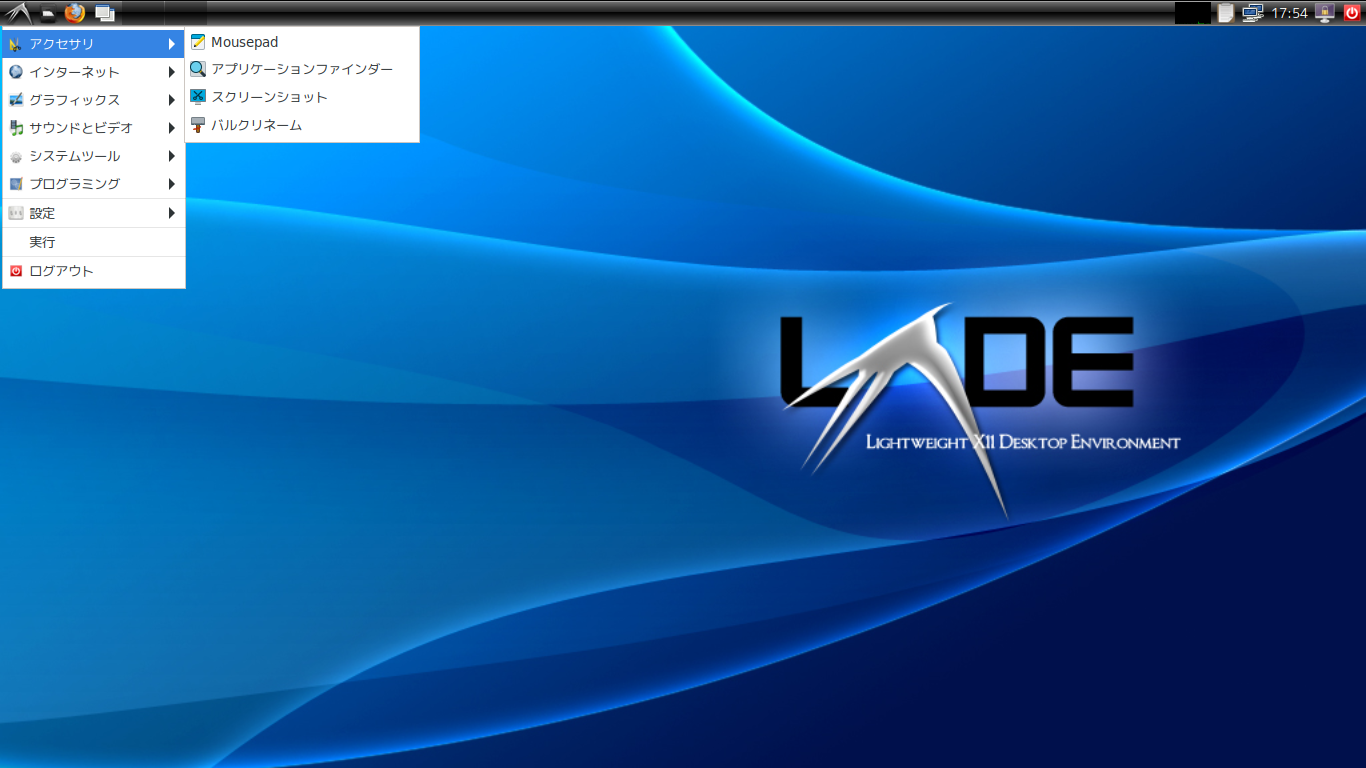The height and width of the screenshot is (768, 1366).
Task: Click the red power button in the panel
Action: tap(1352, 13)
